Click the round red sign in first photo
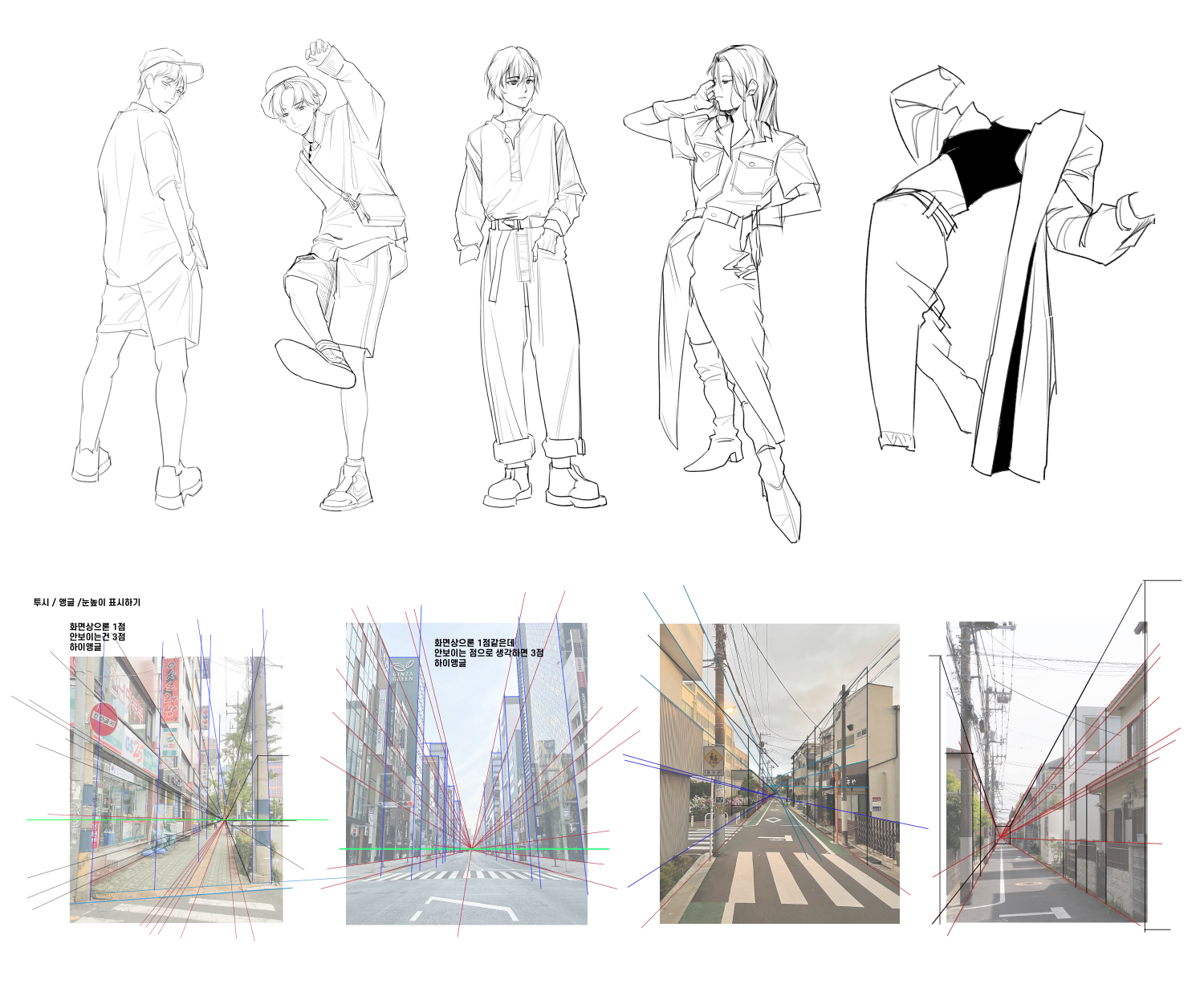Image resolution: width=1204 pixels, height=984 pixels. coord(103,720)
